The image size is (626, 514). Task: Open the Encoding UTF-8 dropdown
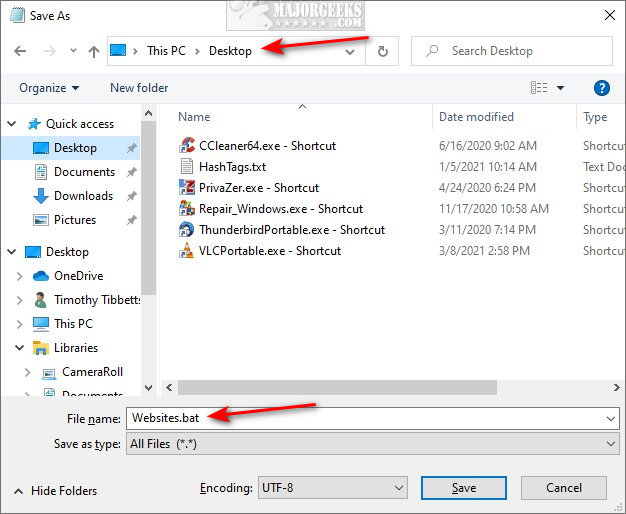(332, 488)
